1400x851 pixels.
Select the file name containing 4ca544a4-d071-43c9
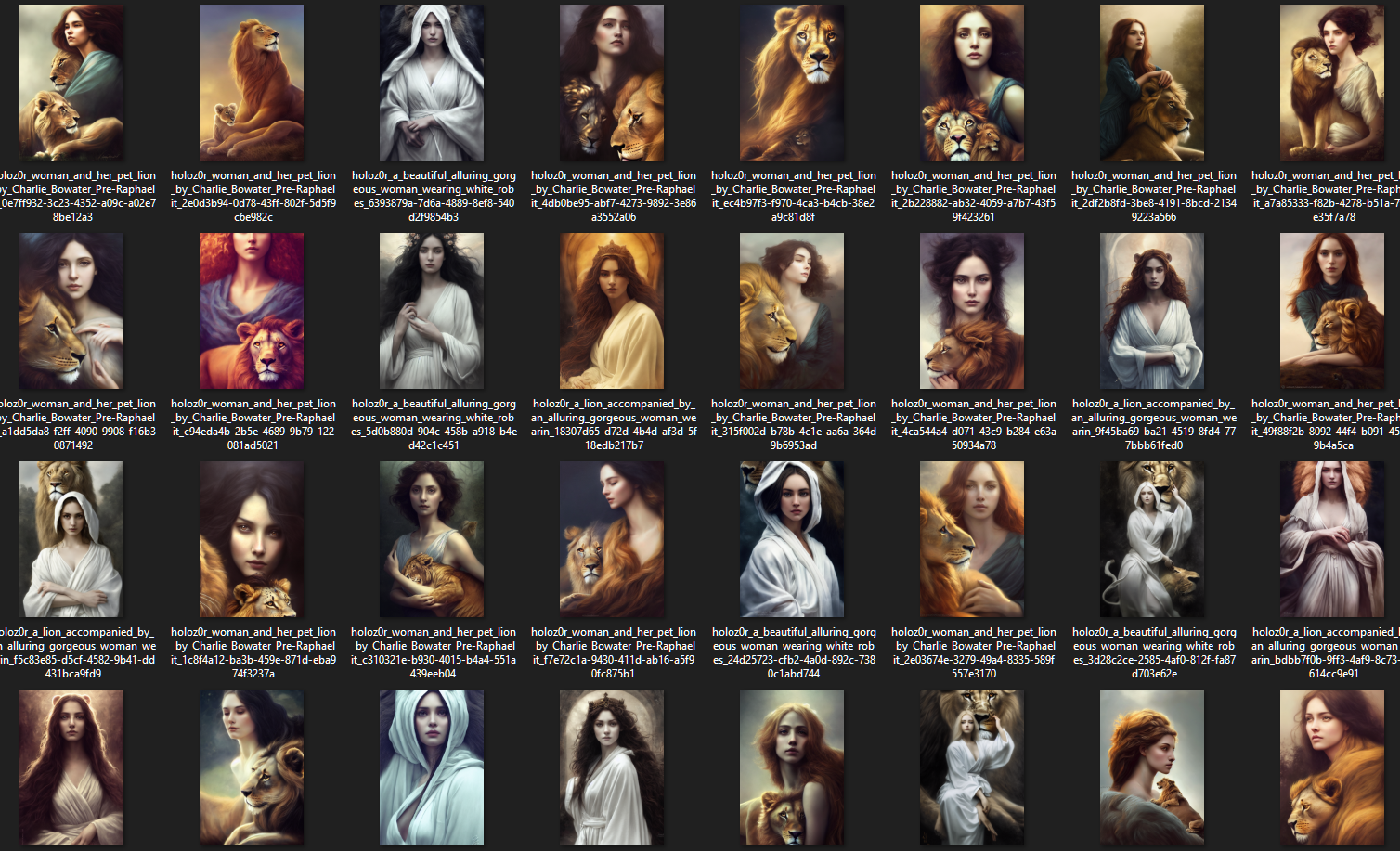974,424
